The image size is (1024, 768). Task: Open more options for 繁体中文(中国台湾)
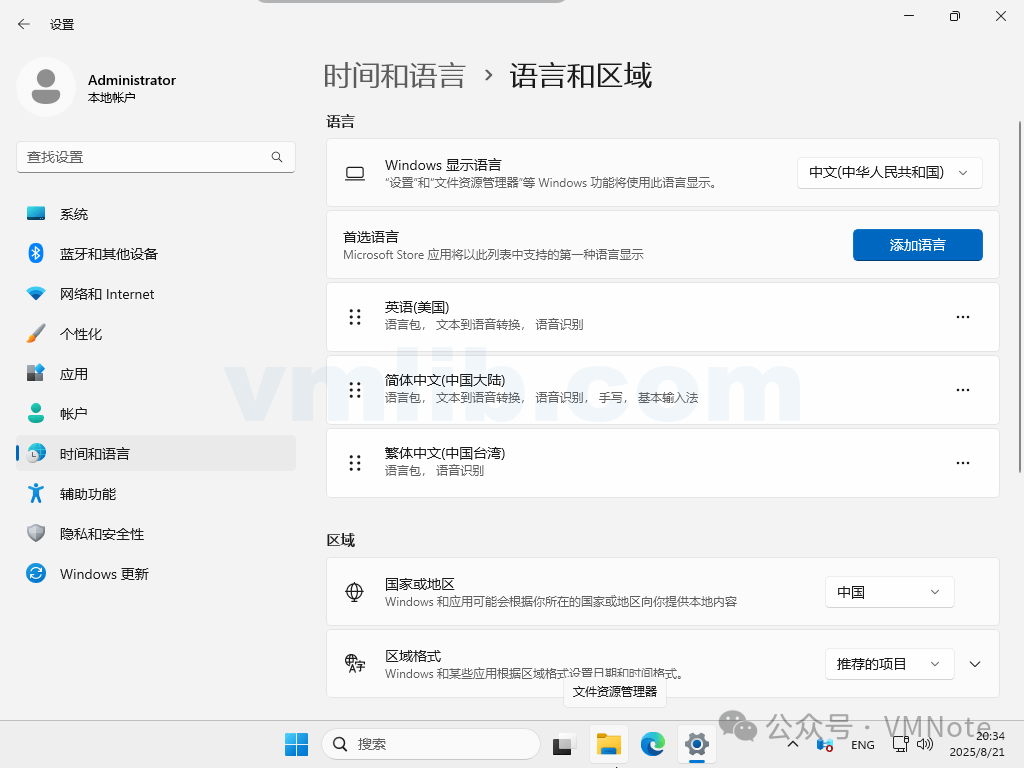point(962,463)
